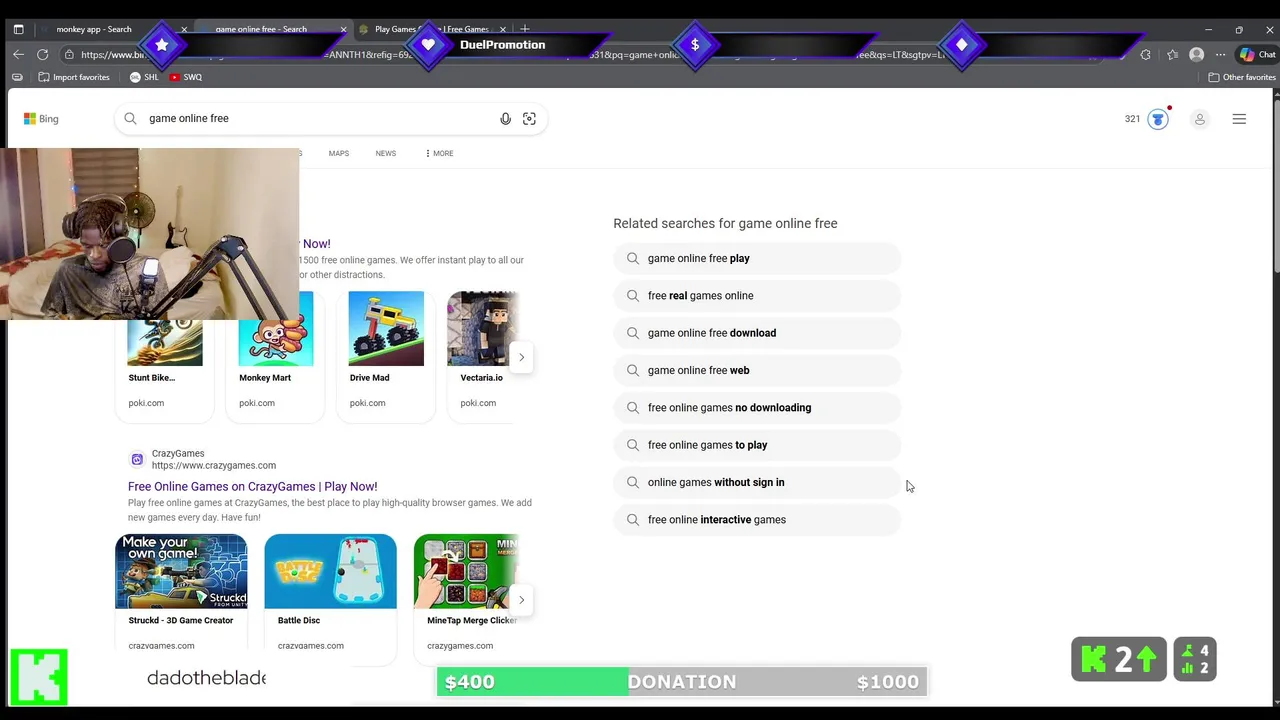Click the Monkey Mart title text
Screen dimensions: 1280x720
[x=265, y=378]
